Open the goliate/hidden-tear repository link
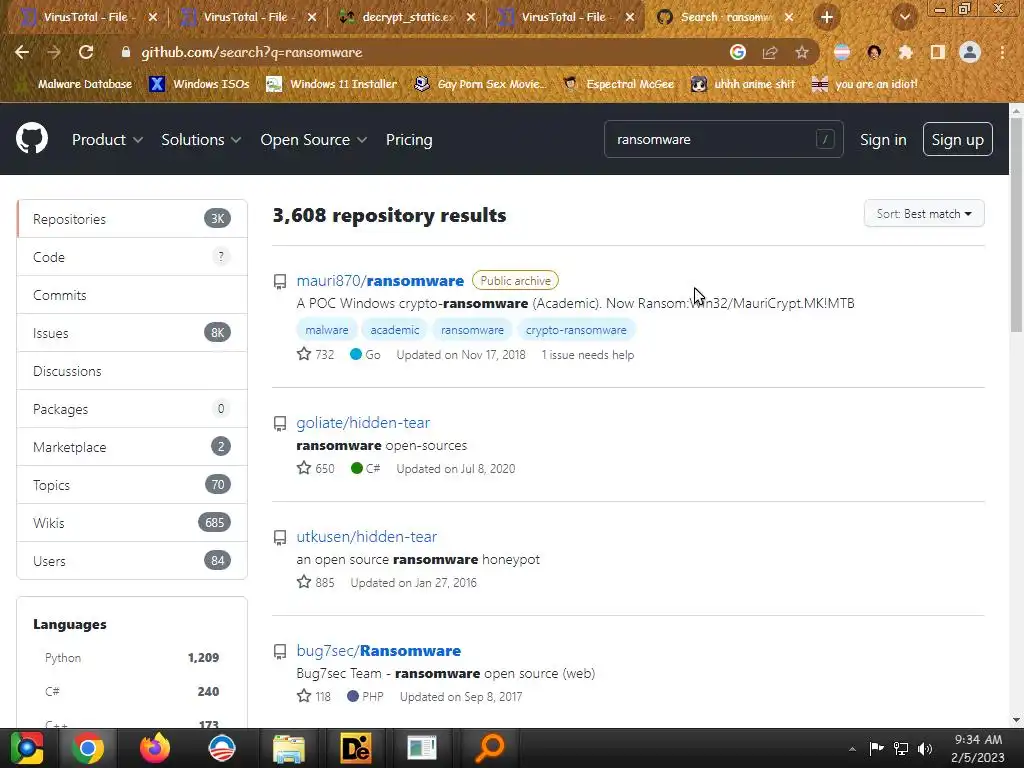 click(363, 423)
